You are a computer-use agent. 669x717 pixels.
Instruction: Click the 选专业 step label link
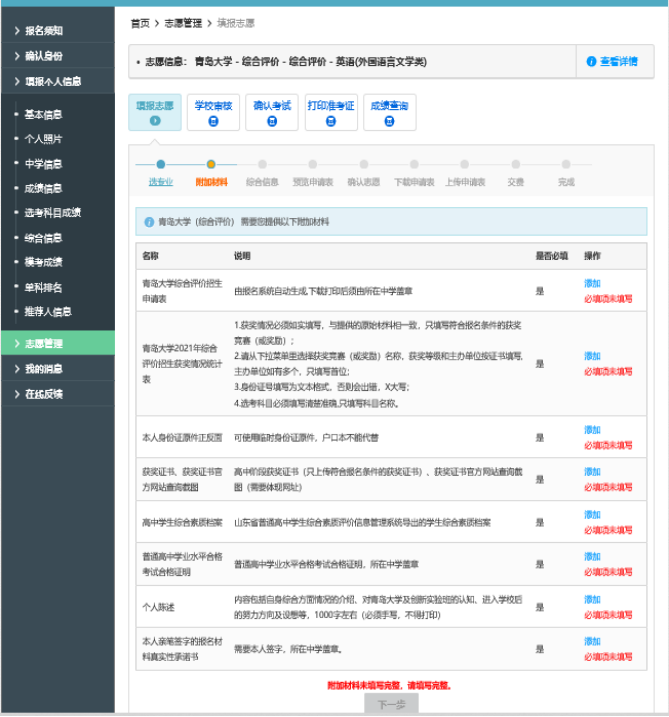pos(160,182)
